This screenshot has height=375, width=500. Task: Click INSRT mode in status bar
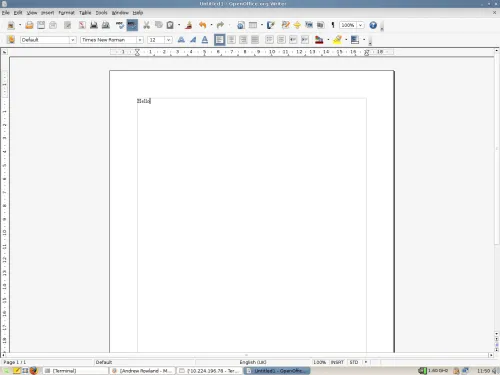(337, 362)
